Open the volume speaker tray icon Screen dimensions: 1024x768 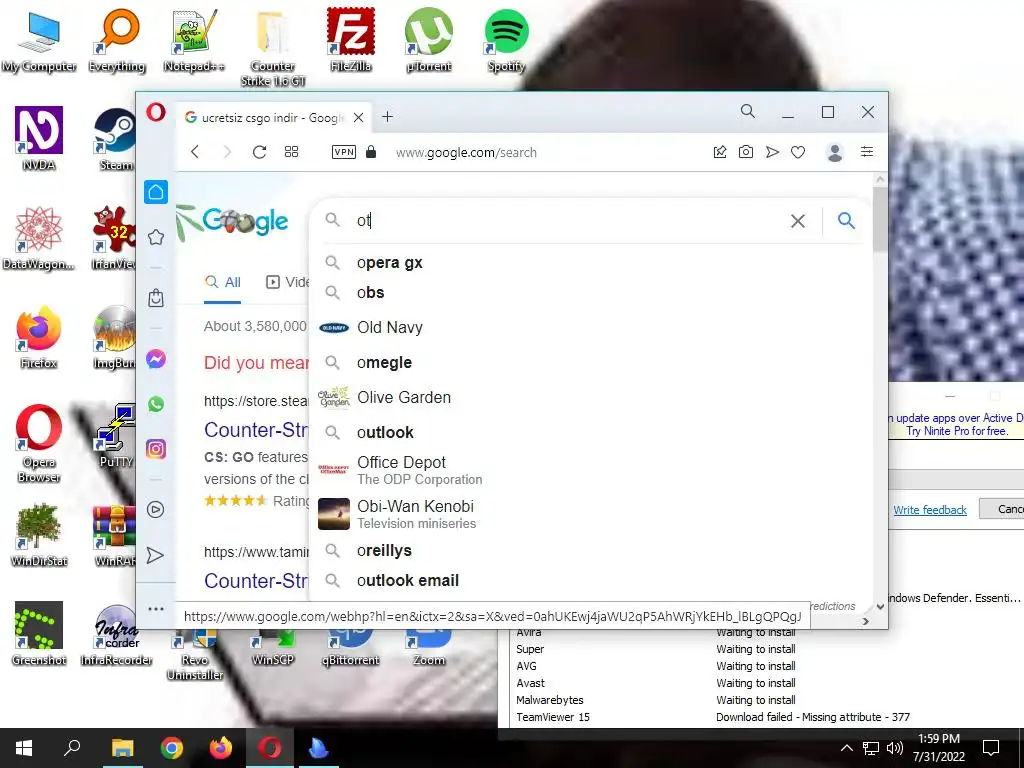[x=894, y=748]
